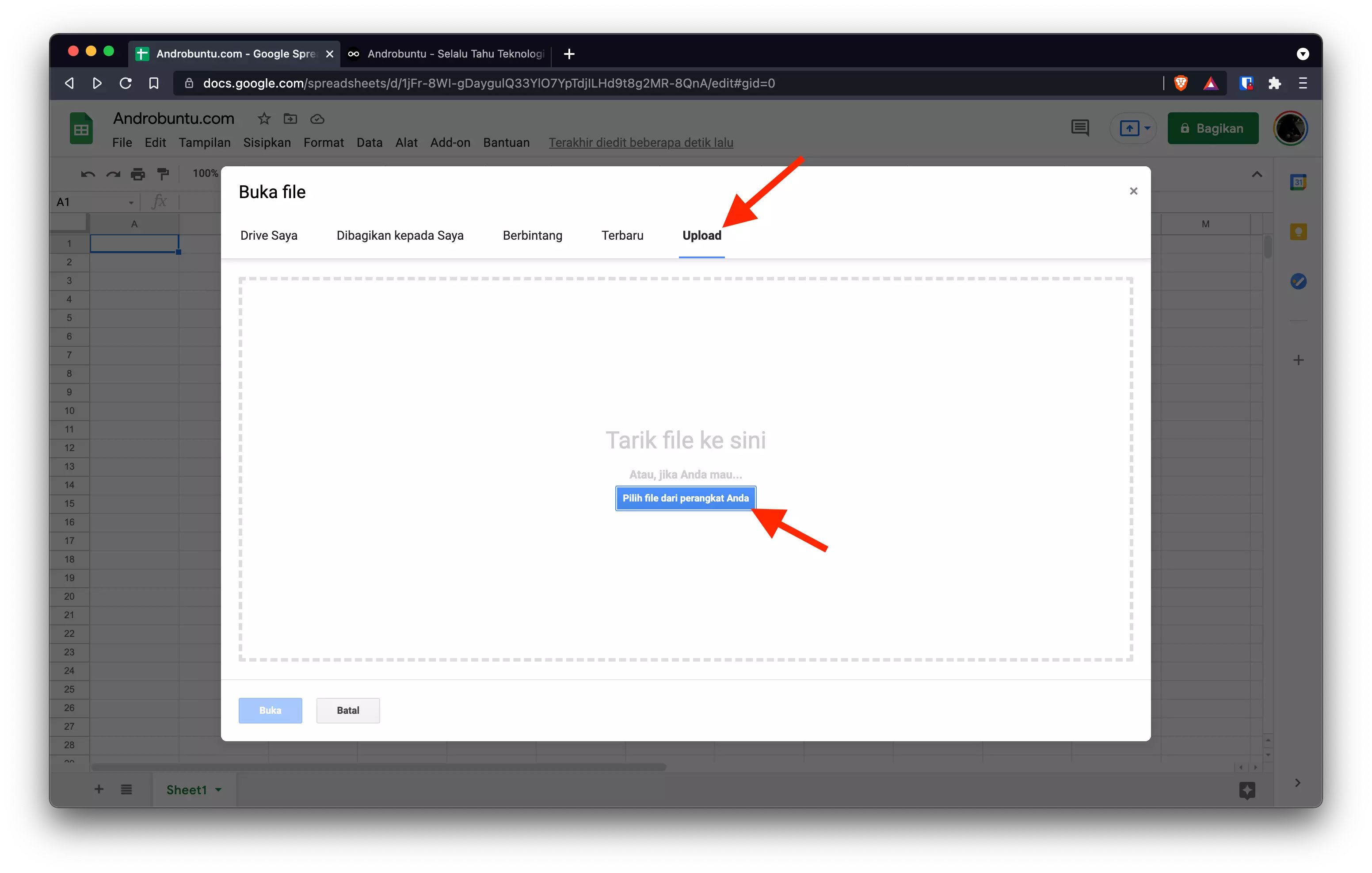Open the Name Box A1 dropdown
The width and height of the screenshot is (1372, 873).
[x=131, y=203]
